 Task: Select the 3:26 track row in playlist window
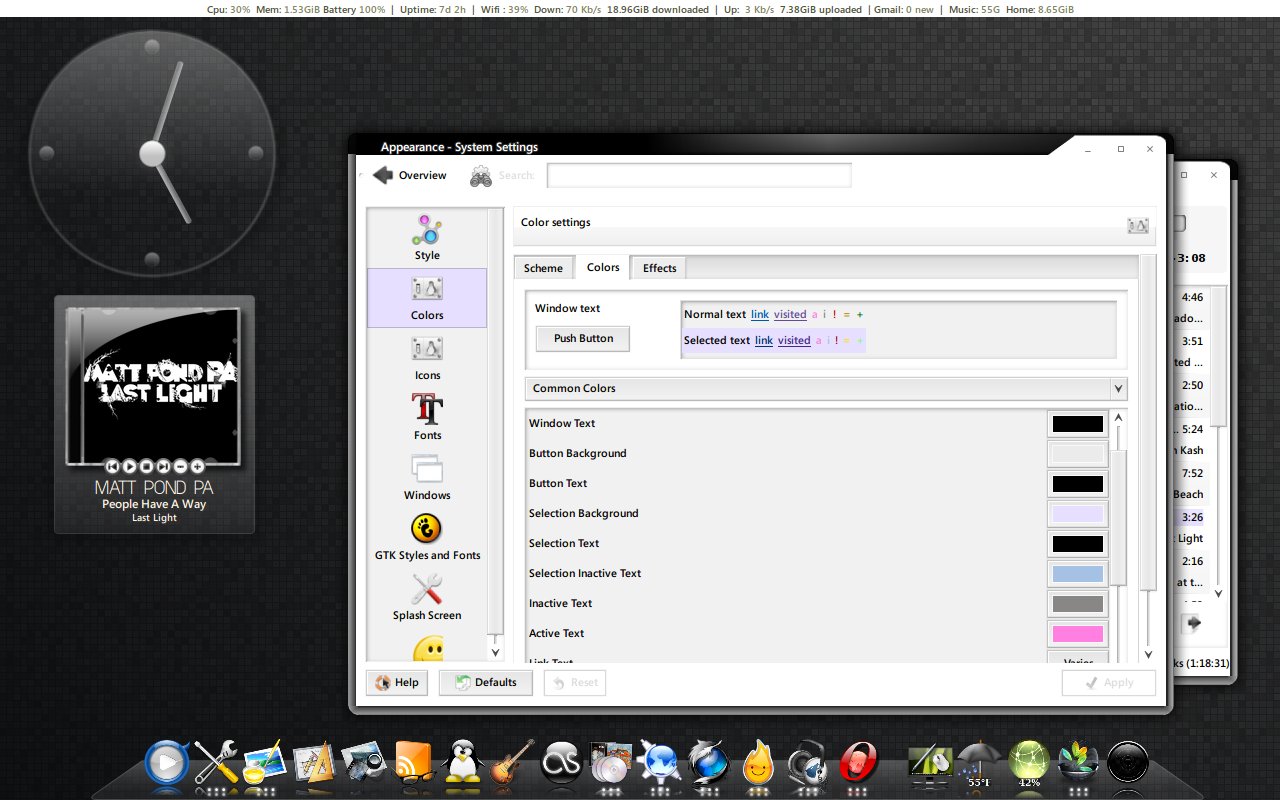[x=1190, y=517]
